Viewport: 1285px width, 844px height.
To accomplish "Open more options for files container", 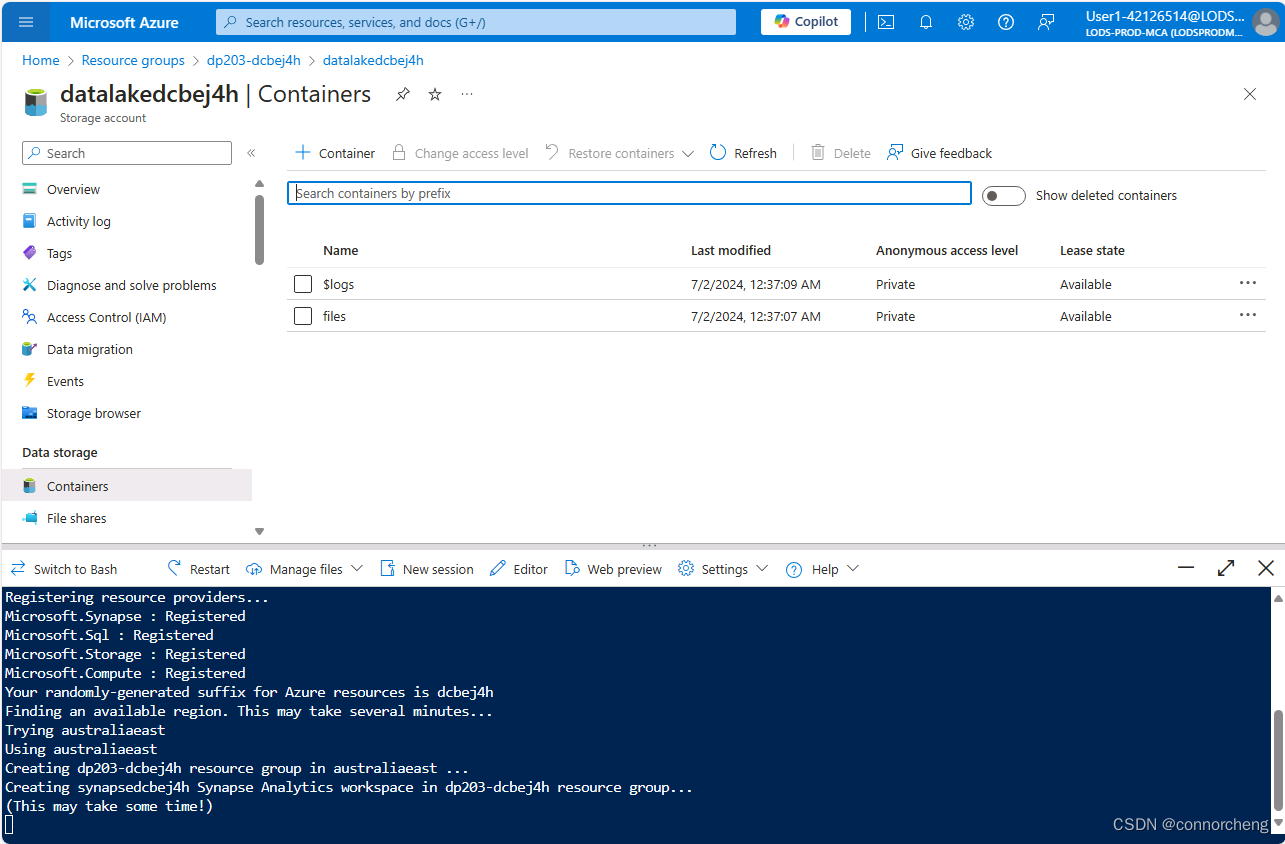I will pyautogui.click(x=1247, y=316).
